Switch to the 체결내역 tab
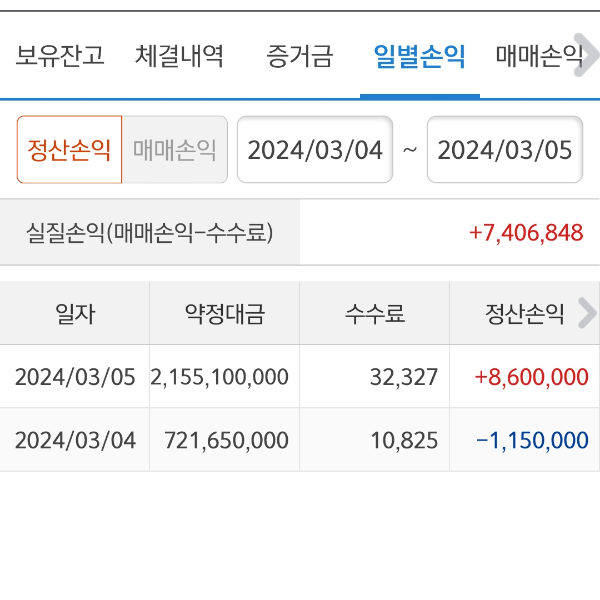The height and width of the screenshot is (600, 600). pyautogui.click(x=180, y=56)
